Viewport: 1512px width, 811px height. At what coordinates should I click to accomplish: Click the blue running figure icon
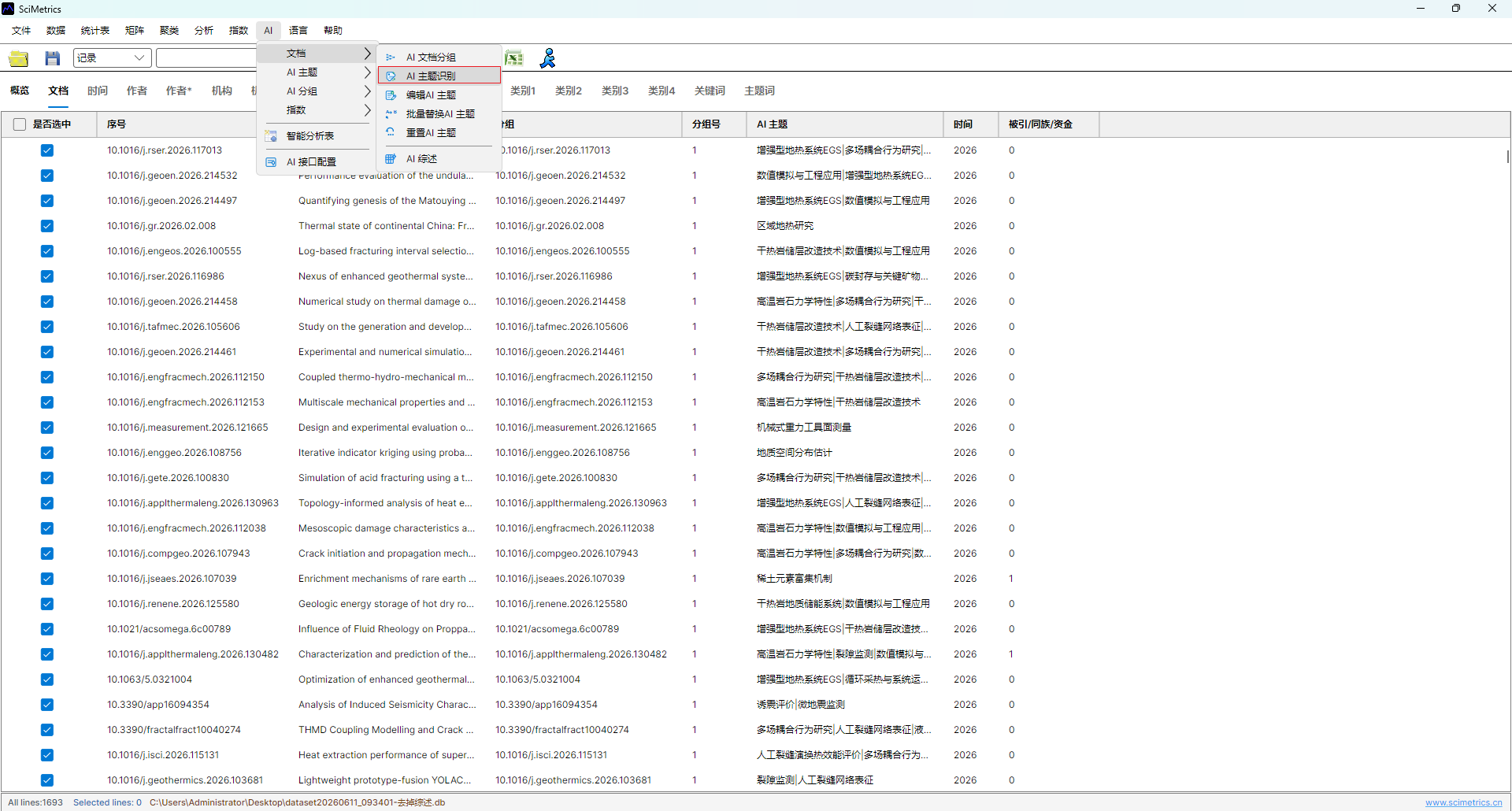click(548, 58)
